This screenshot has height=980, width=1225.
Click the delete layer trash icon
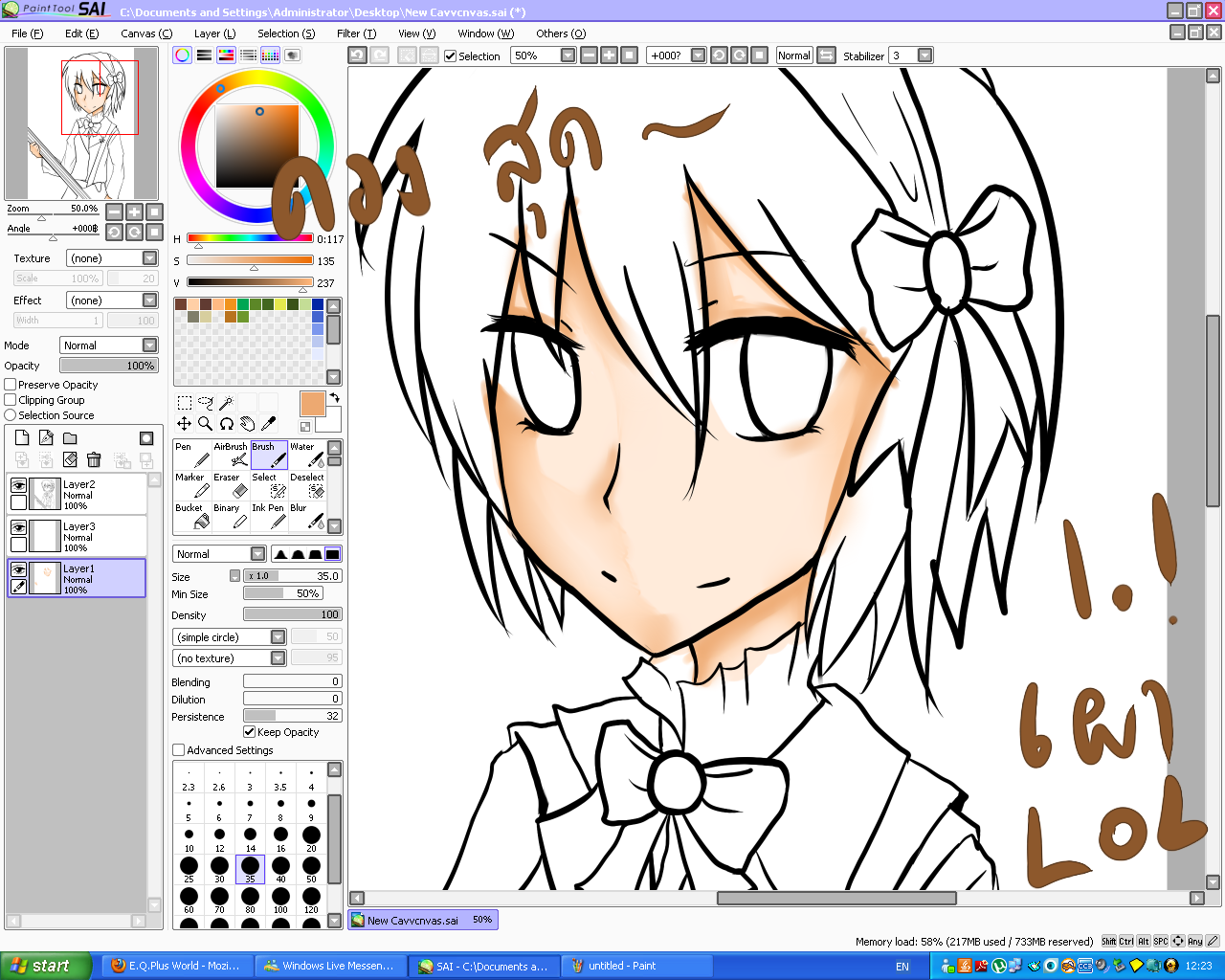point(94,459)
